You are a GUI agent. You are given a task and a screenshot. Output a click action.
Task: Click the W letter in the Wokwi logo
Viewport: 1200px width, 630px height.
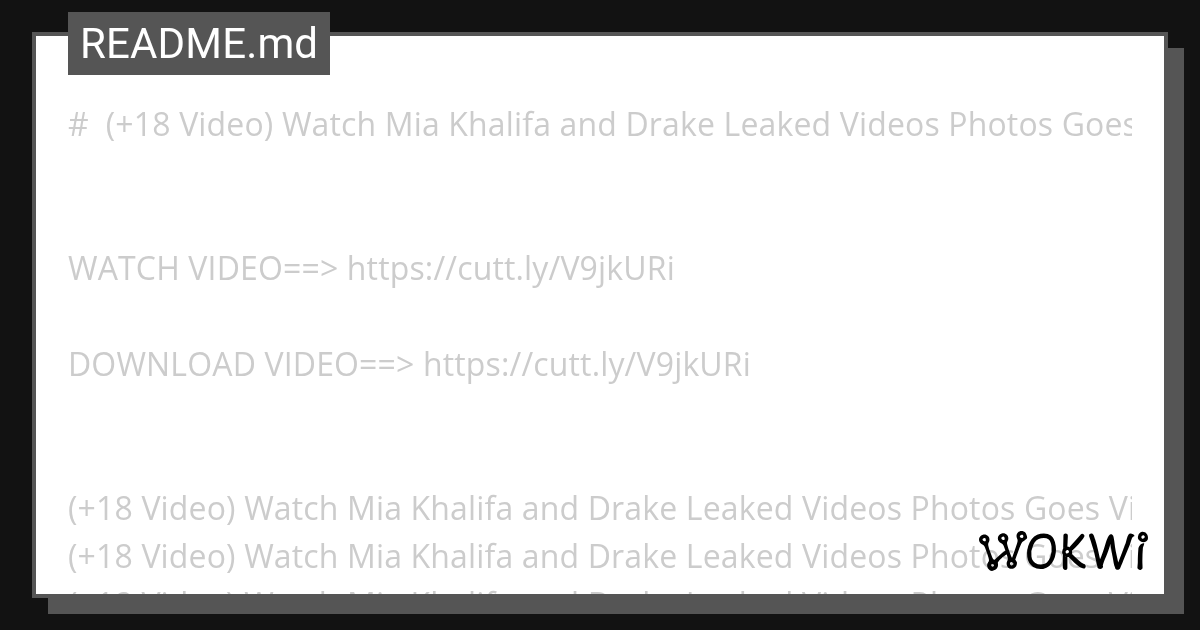pos(1001,552)
